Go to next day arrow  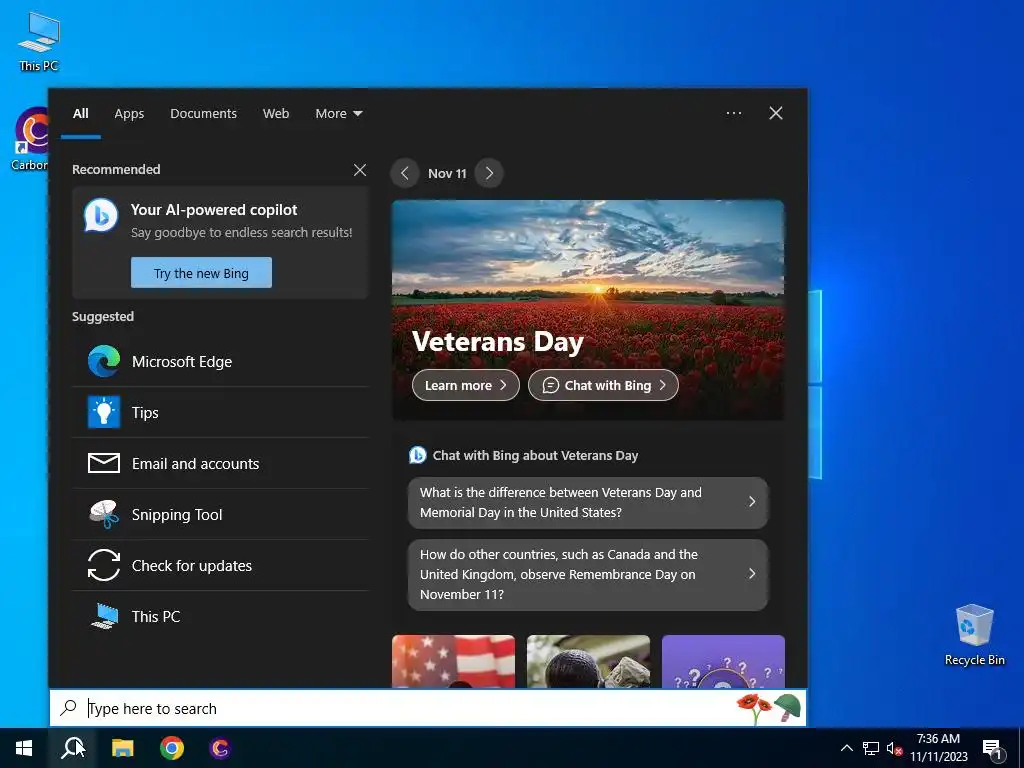point(489,173)
